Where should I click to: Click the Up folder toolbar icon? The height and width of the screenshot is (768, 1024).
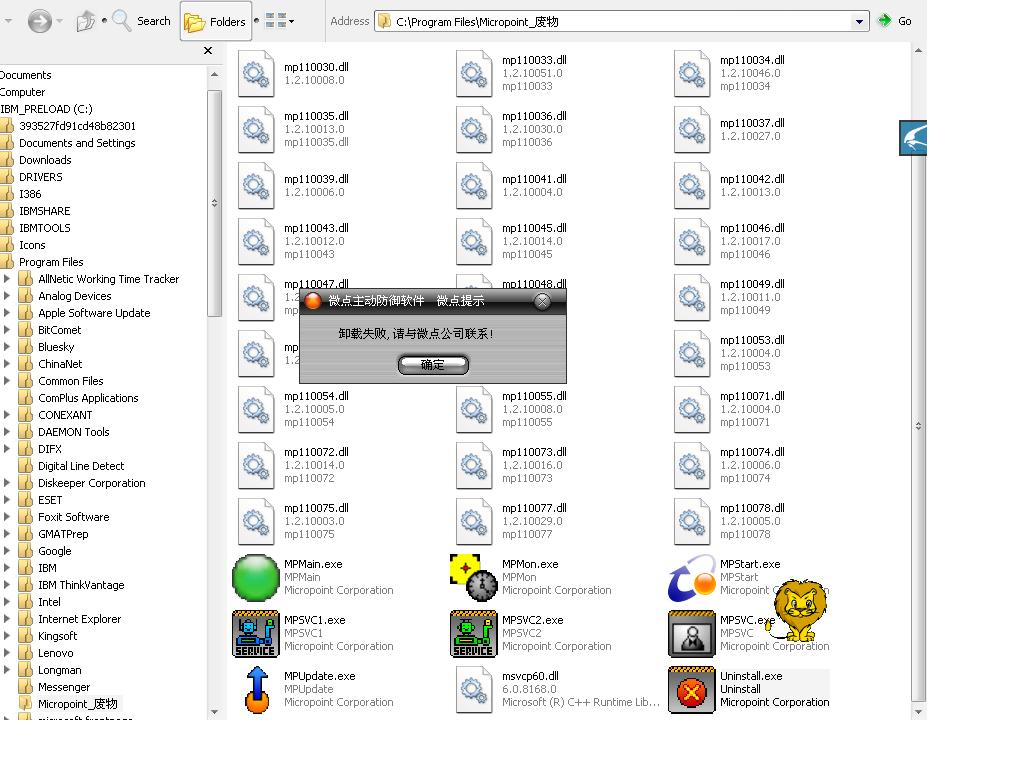click(x=86, y=22)
